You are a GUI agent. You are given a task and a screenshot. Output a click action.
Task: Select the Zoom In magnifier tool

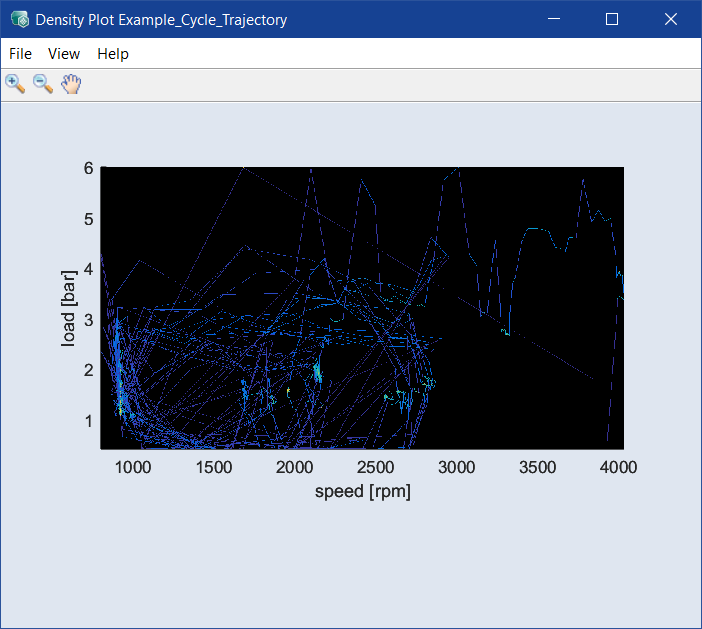tap(15, 84)
